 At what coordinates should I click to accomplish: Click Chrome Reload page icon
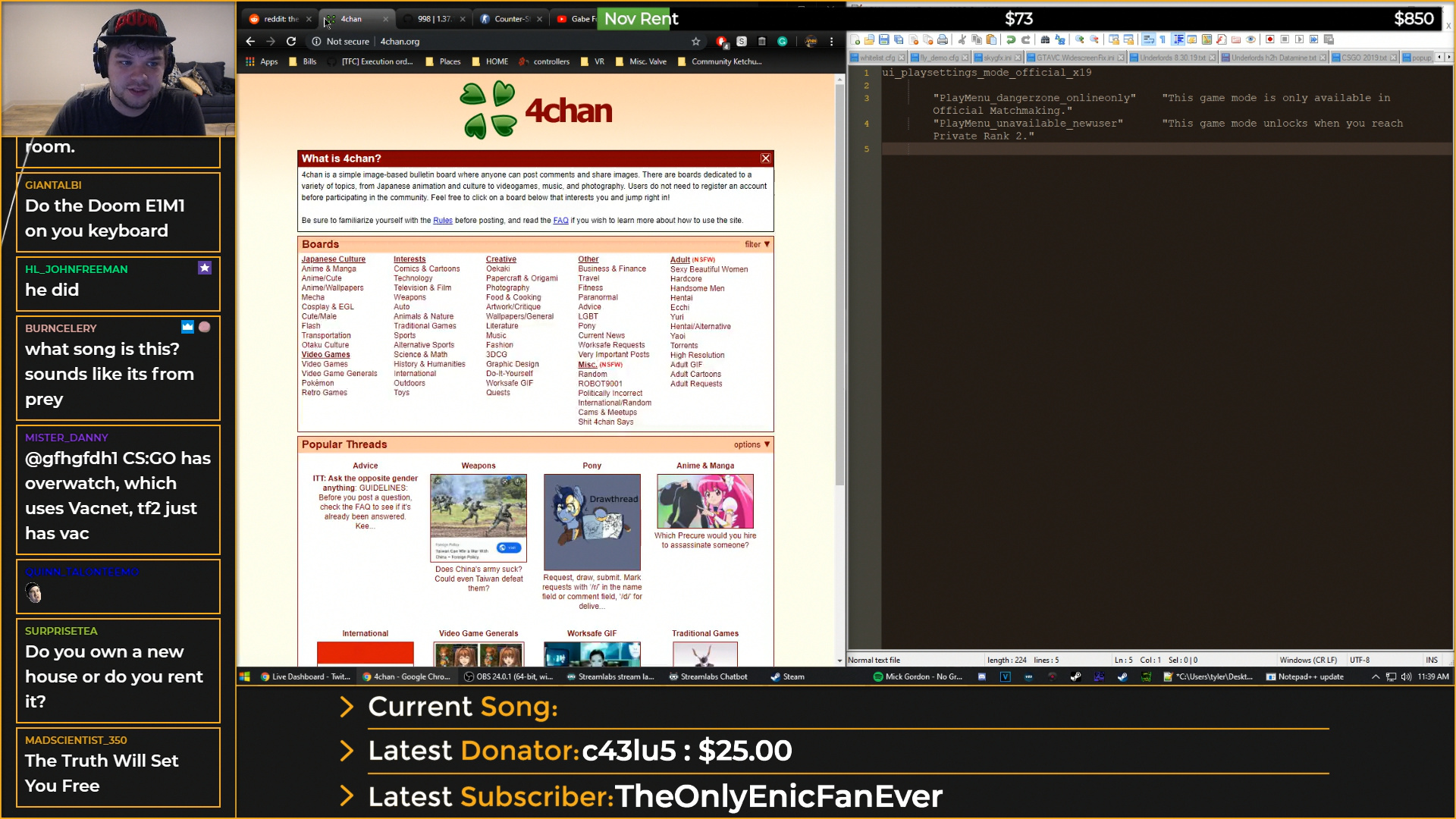point(291,42)
